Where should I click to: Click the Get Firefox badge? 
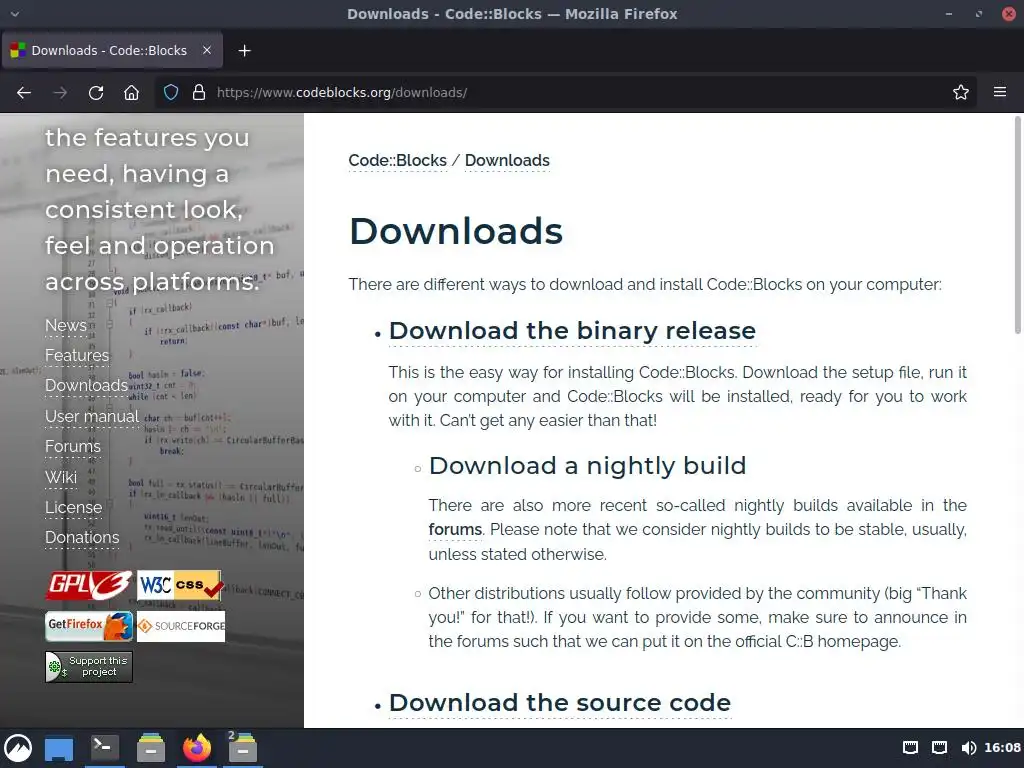click(x=89, y=626)
